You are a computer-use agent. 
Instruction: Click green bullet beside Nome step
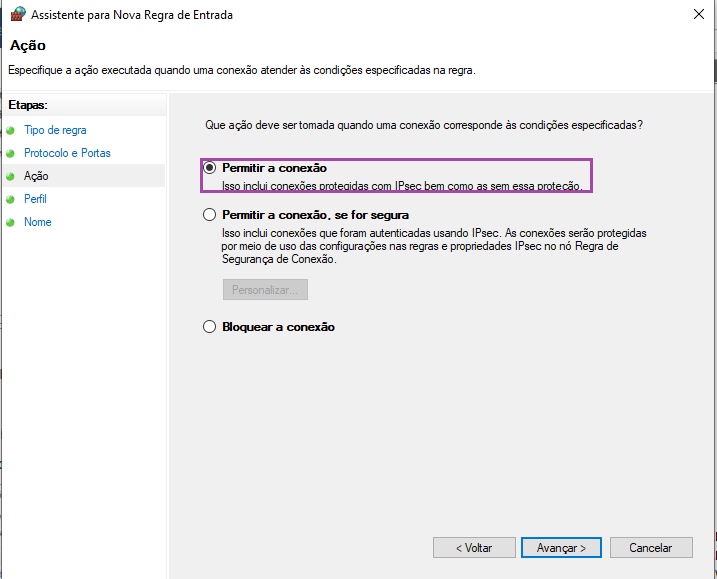coord(11,223)
